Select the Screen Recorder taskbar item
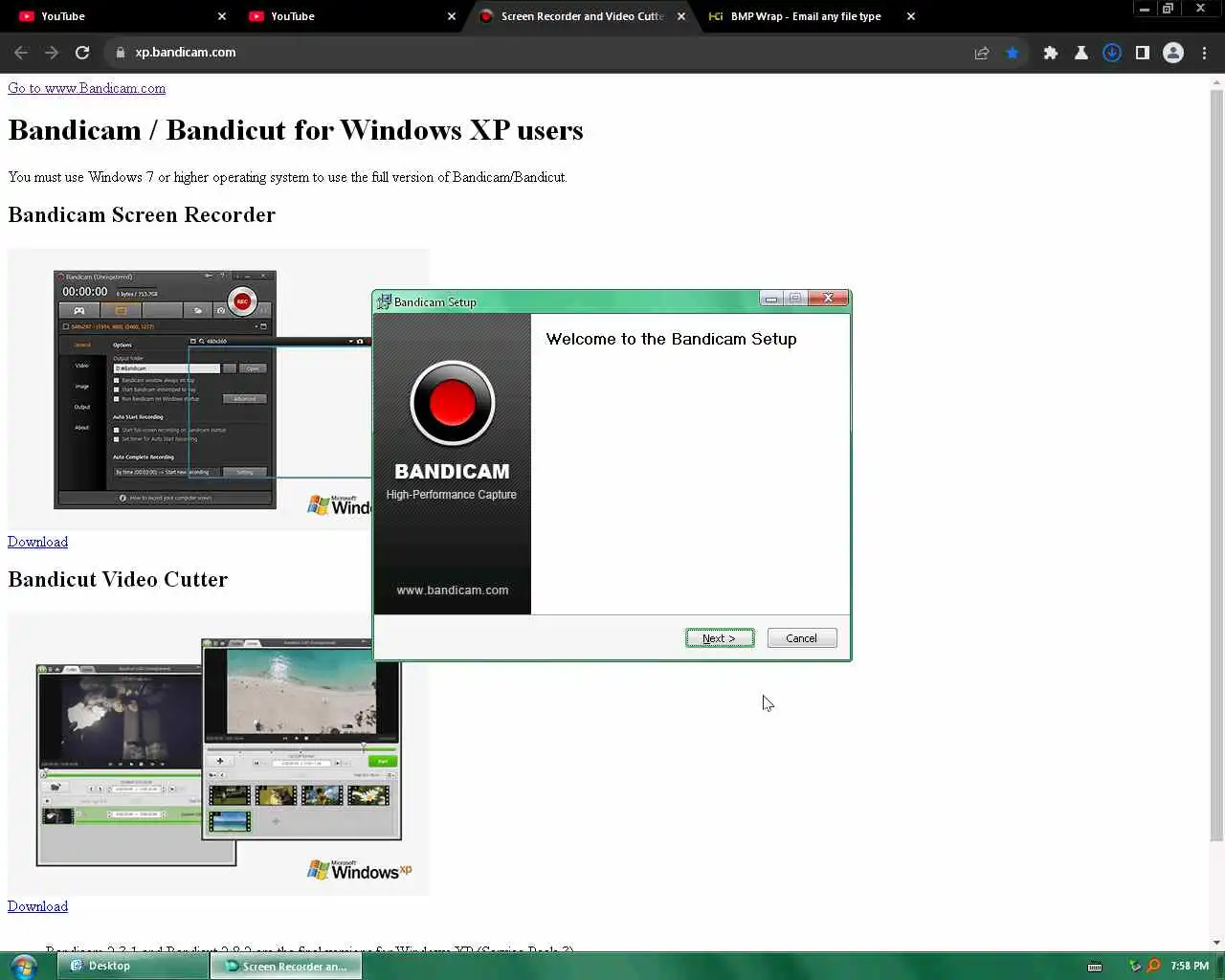The image size is (1225, 980). pos(286,966)
